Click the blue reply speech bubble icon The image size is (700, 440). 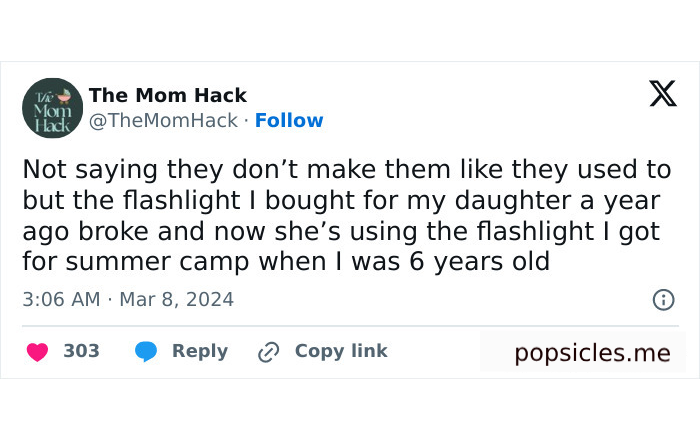click(146, 352)
